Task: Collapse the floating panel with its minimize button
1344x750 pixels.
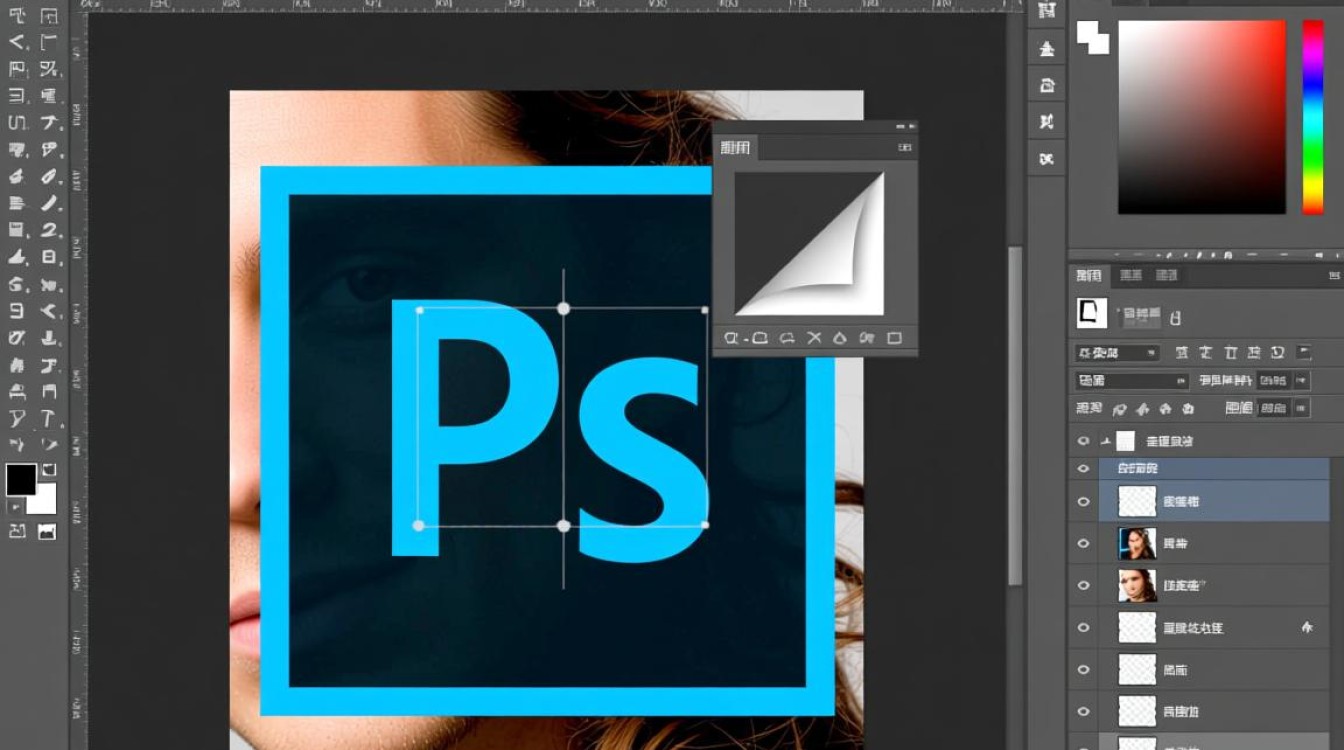Action: pyautogui.click(x=900, y=127)
